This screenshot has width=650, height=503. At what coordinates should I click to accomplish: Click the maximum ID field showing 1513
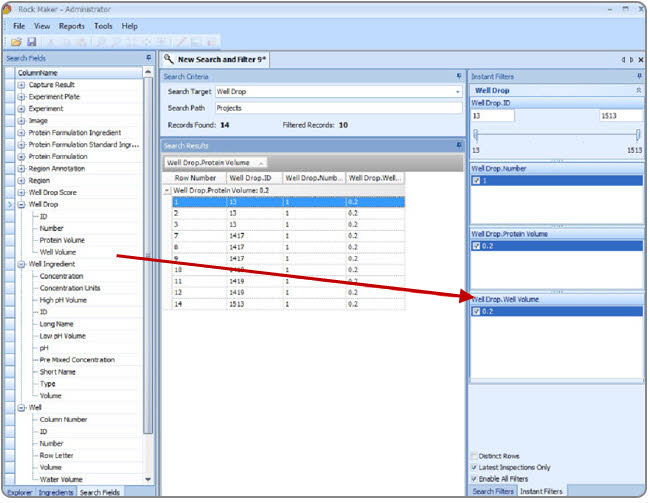click(621, 116)
